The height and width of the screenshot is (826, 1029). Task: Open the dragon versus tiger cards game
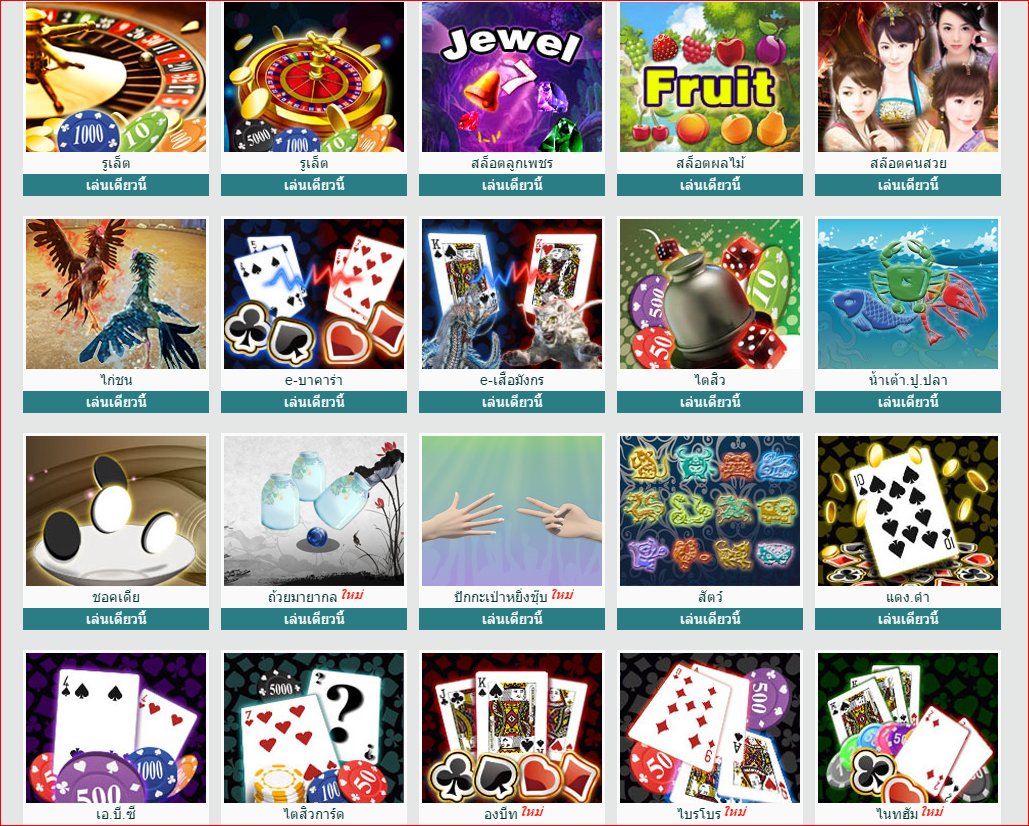click(511, 294)
